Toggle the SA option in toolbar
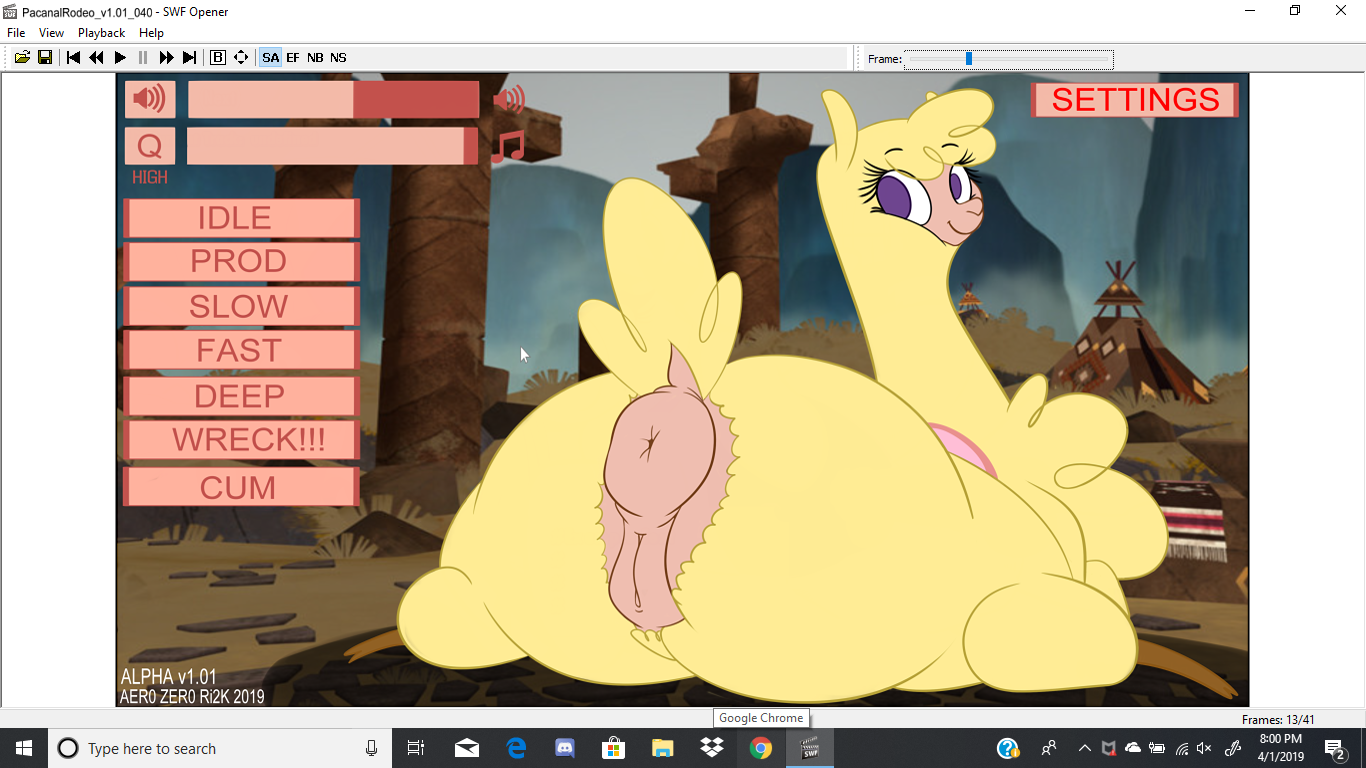 [270, 58]
